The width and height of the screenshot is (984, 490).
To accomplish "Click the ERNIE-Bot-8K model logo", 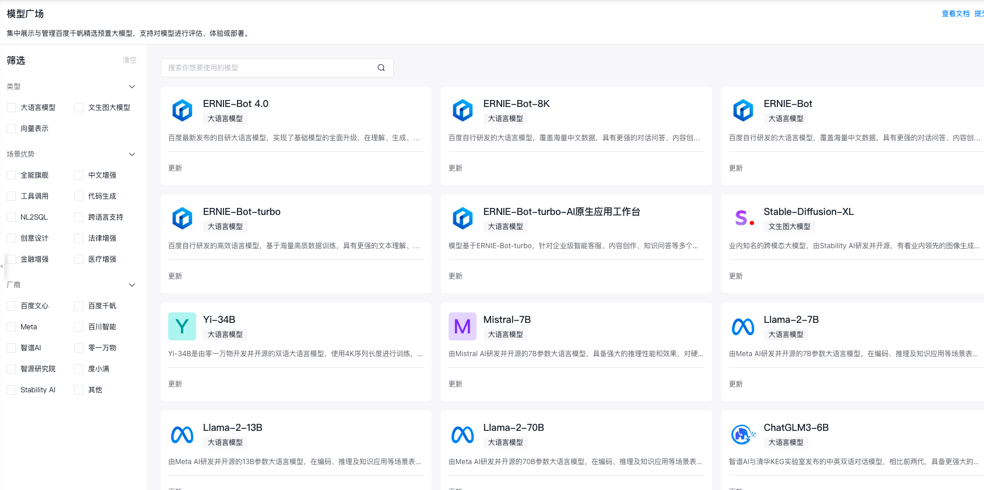I will pyautogui.click(x=463, y=110).
